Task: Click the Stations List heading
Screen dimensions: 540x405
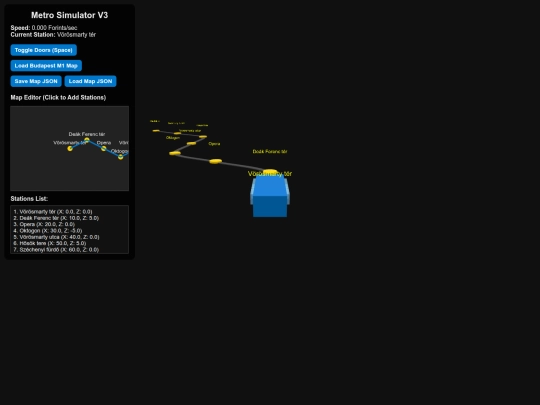Action: (29, 199)
